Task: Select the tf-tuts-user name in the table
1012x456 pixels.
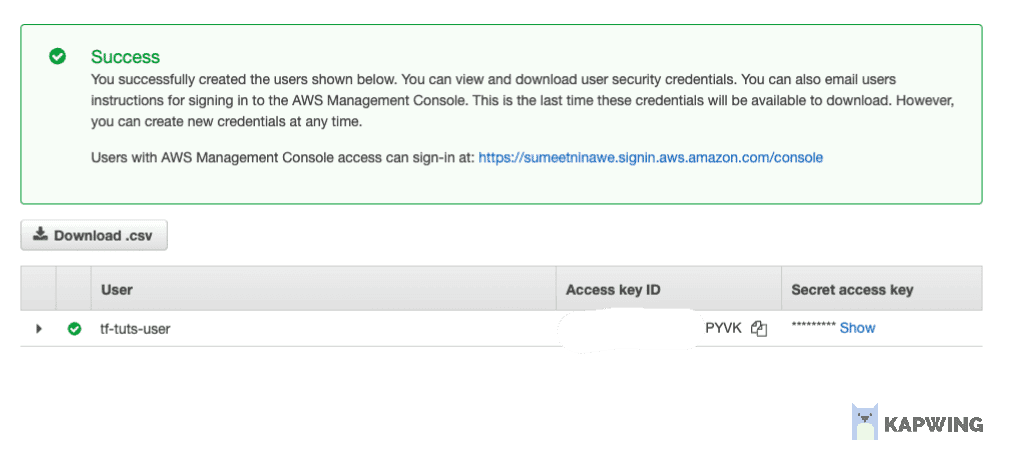Action: pos(135,328)
